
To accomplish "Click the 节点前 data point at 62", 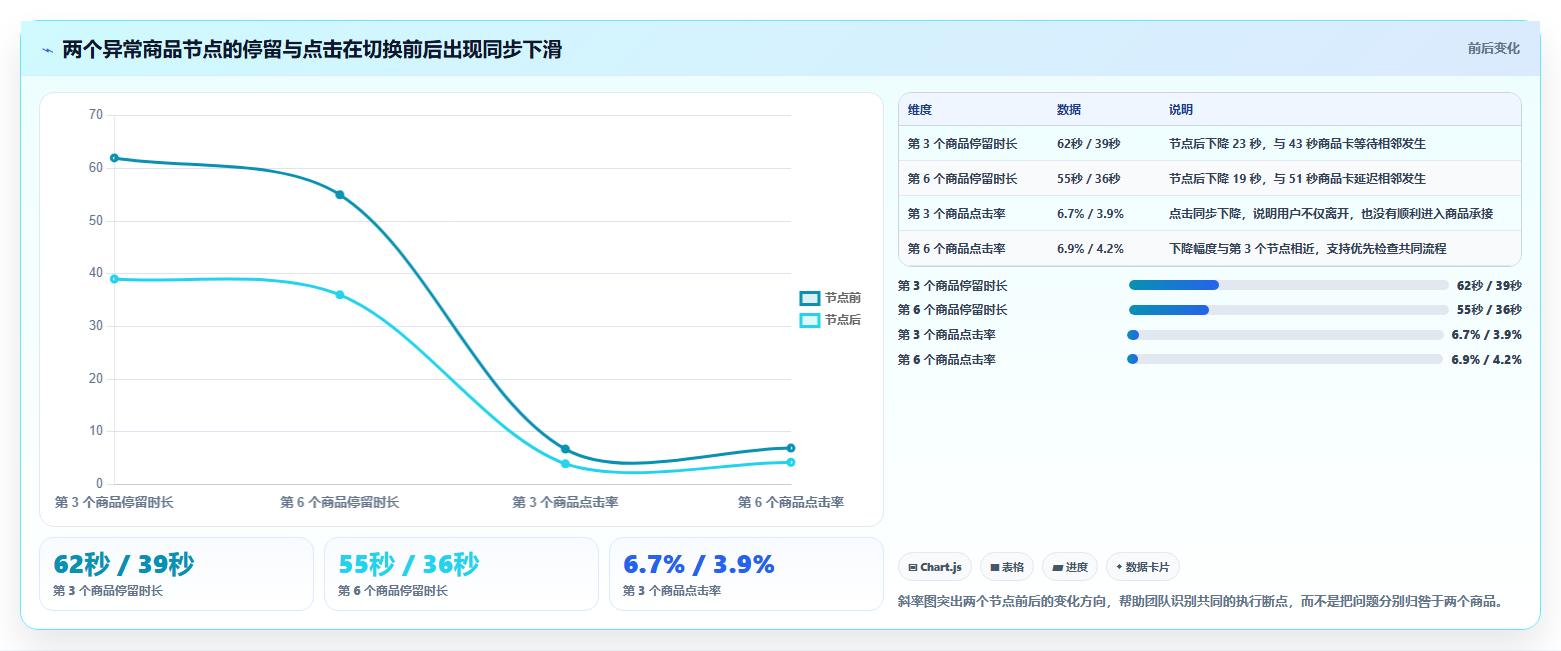I will point(114,158).
